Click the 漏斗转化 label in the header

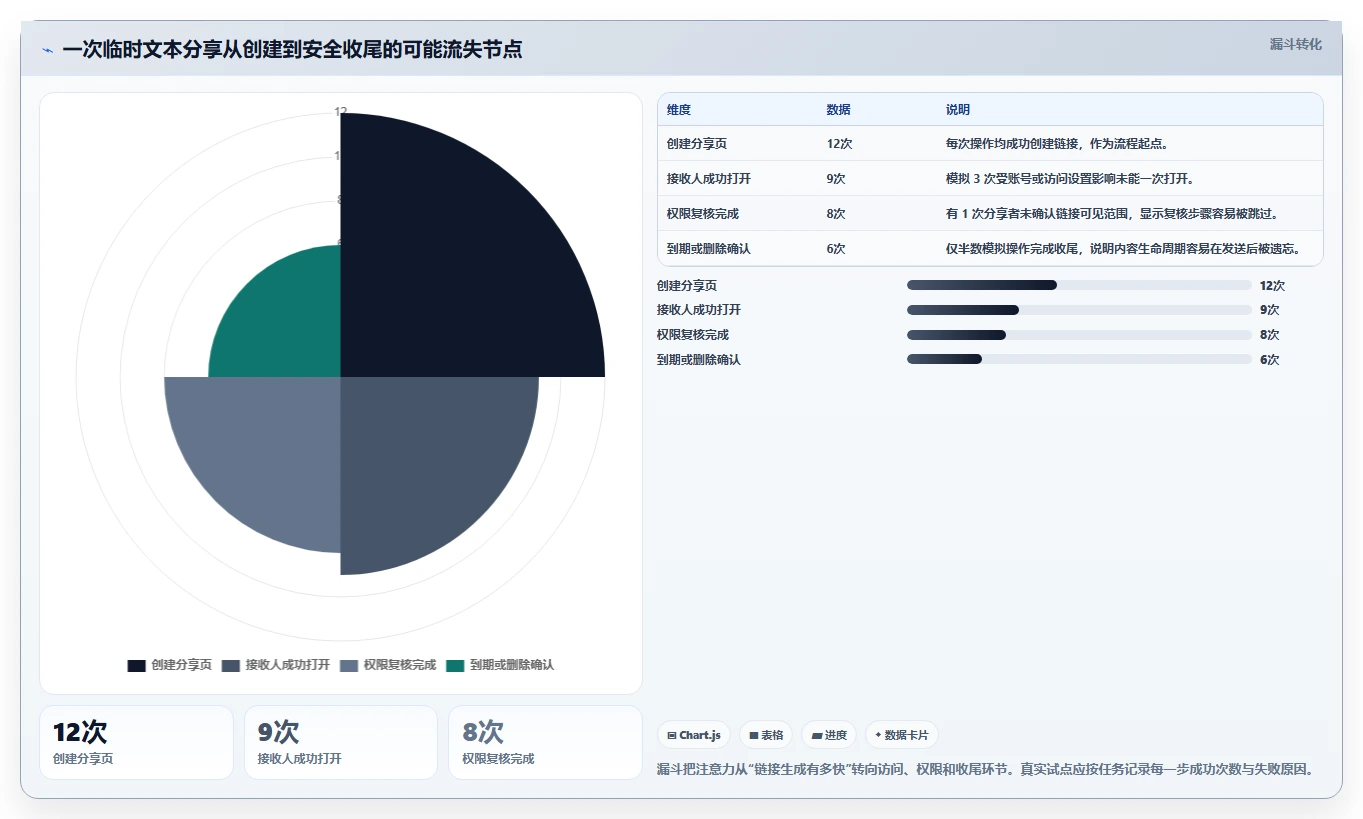[1295, 44]
